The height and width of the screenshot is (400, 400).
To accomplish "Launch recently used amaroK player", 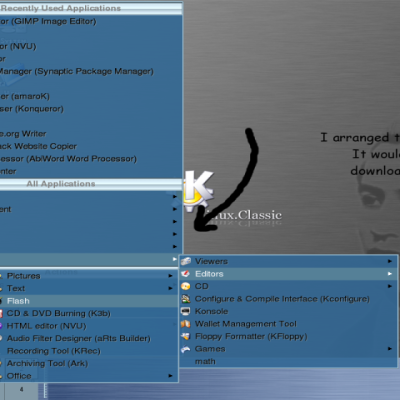I will tap(91, 96).
